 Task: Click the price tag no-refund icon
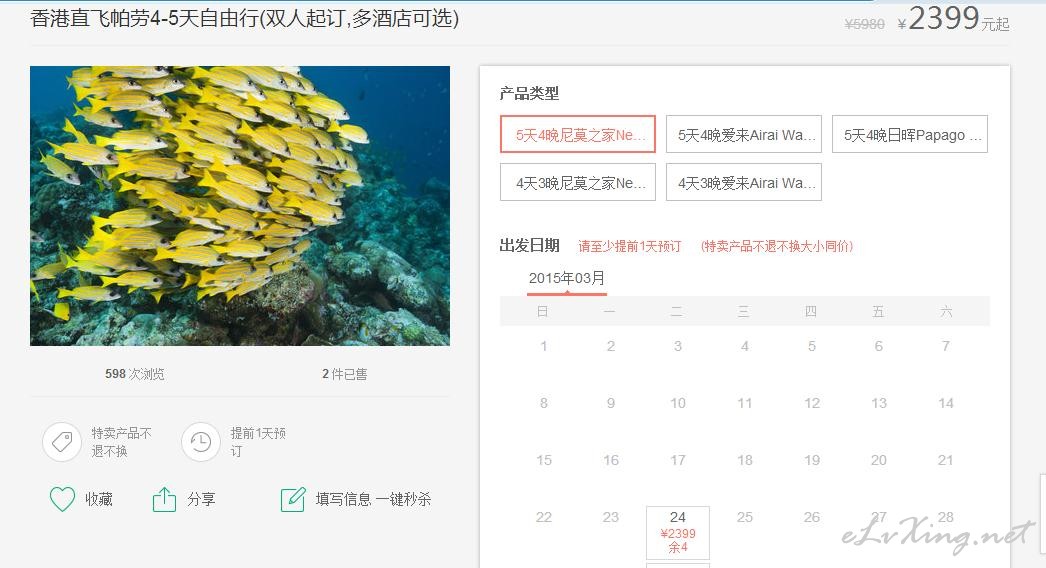62,441
